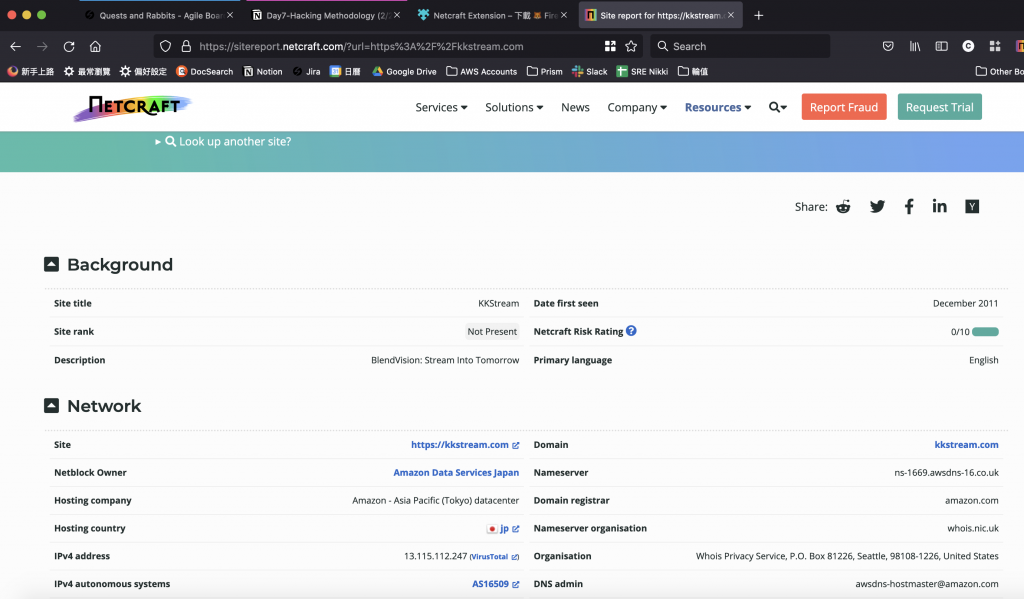Select the ns-1669.awsdns-16.co.uk nameserver text
This screenshot has width=1024, height=599.
click(946, 472)
